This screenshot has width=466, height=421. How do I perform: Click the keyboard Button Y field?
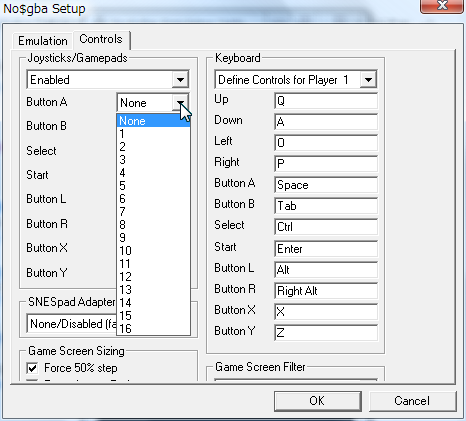(x=326, y=333)
